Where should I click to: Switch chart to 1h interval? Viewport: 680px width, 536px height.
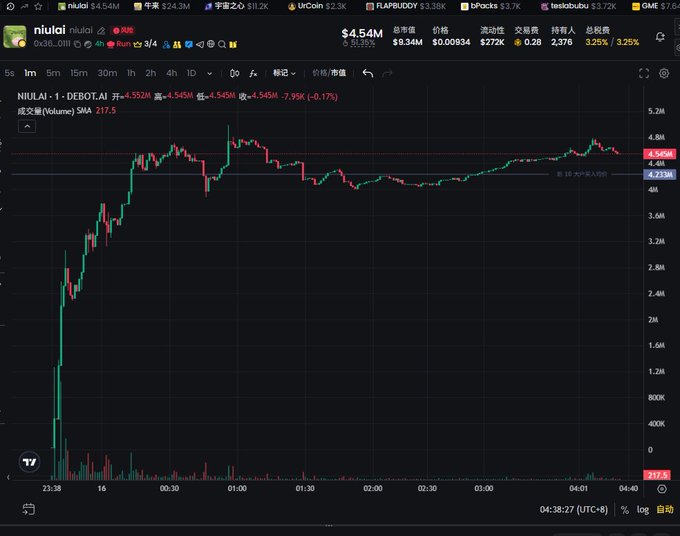click(x=131, y=73)
